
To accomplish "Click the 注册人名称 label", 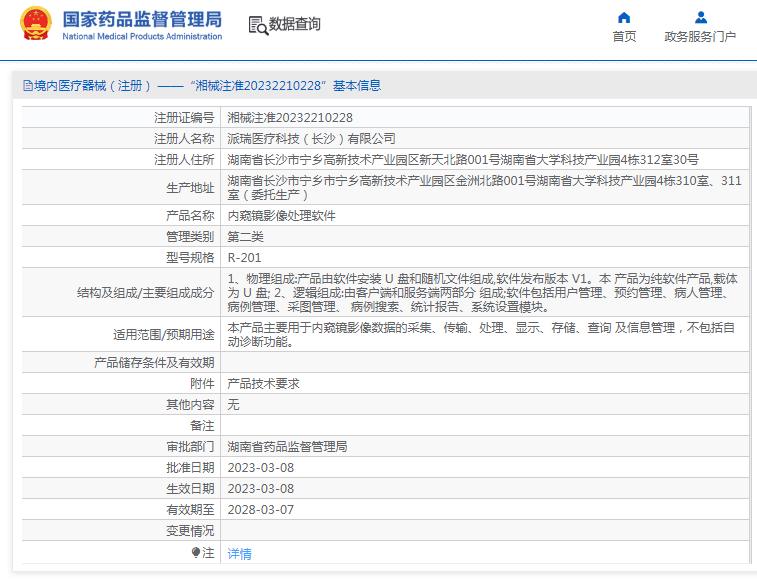I will click(184, 139).
